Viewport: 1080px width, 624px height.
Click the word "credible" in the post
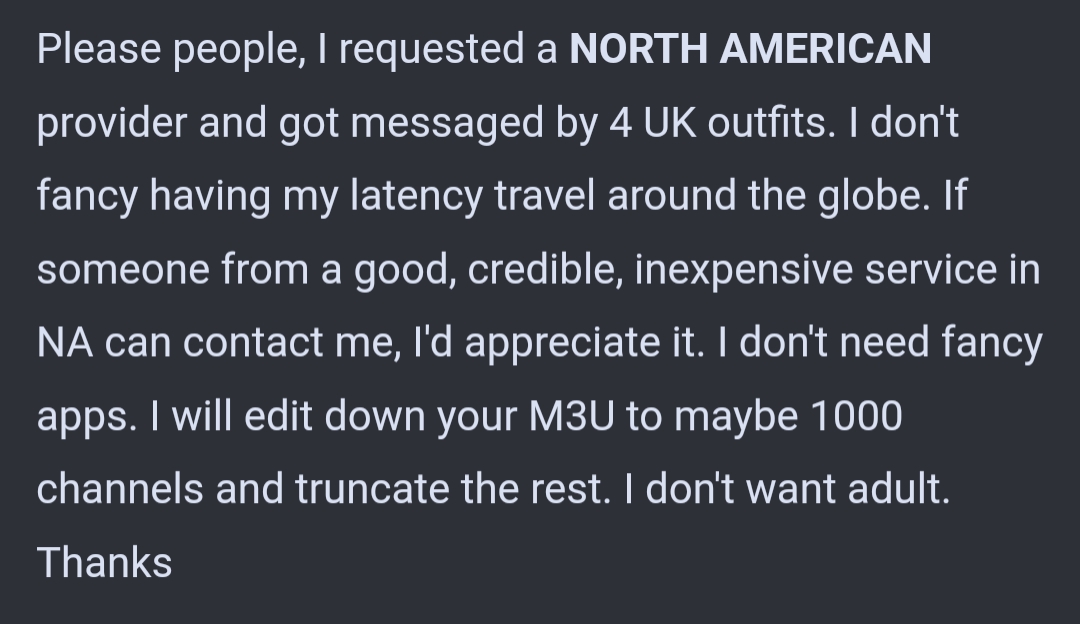tap(544, 269)
